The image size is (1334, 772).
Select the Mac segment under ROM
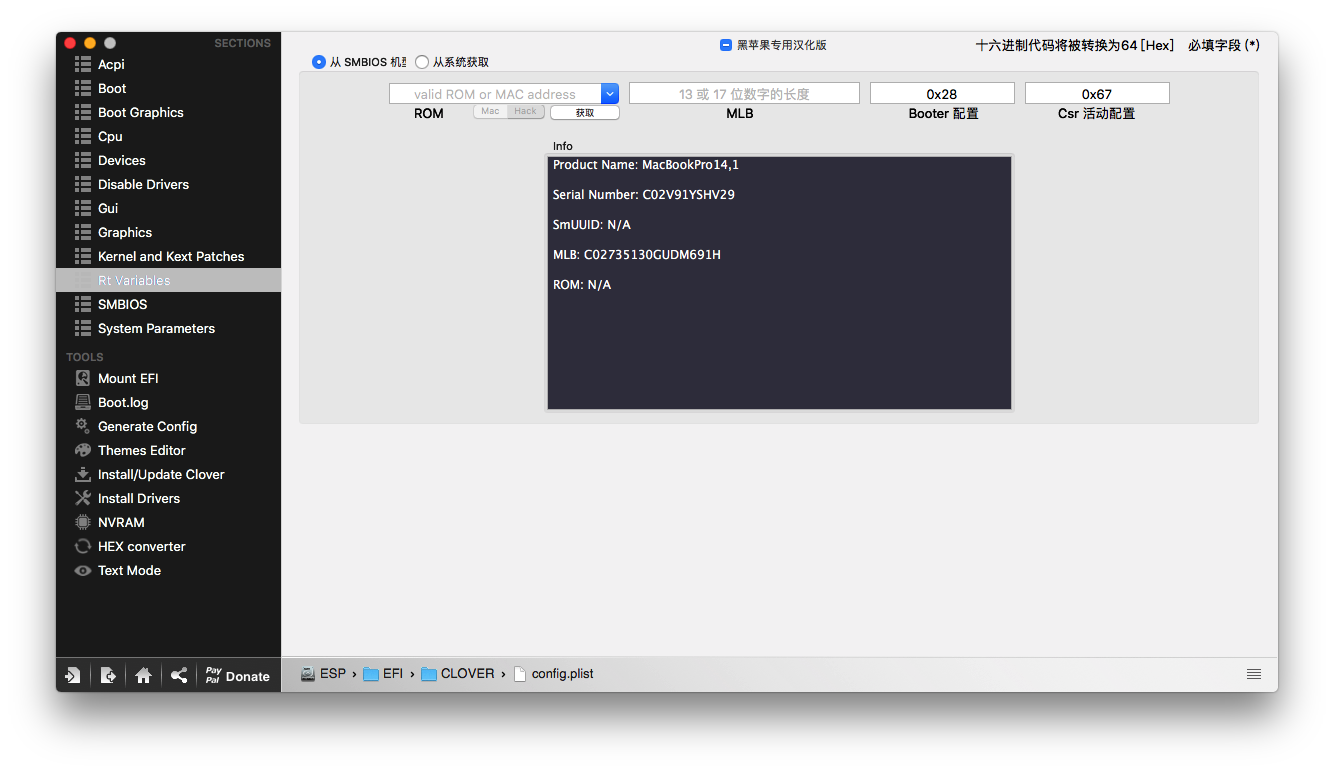(490, 112)
